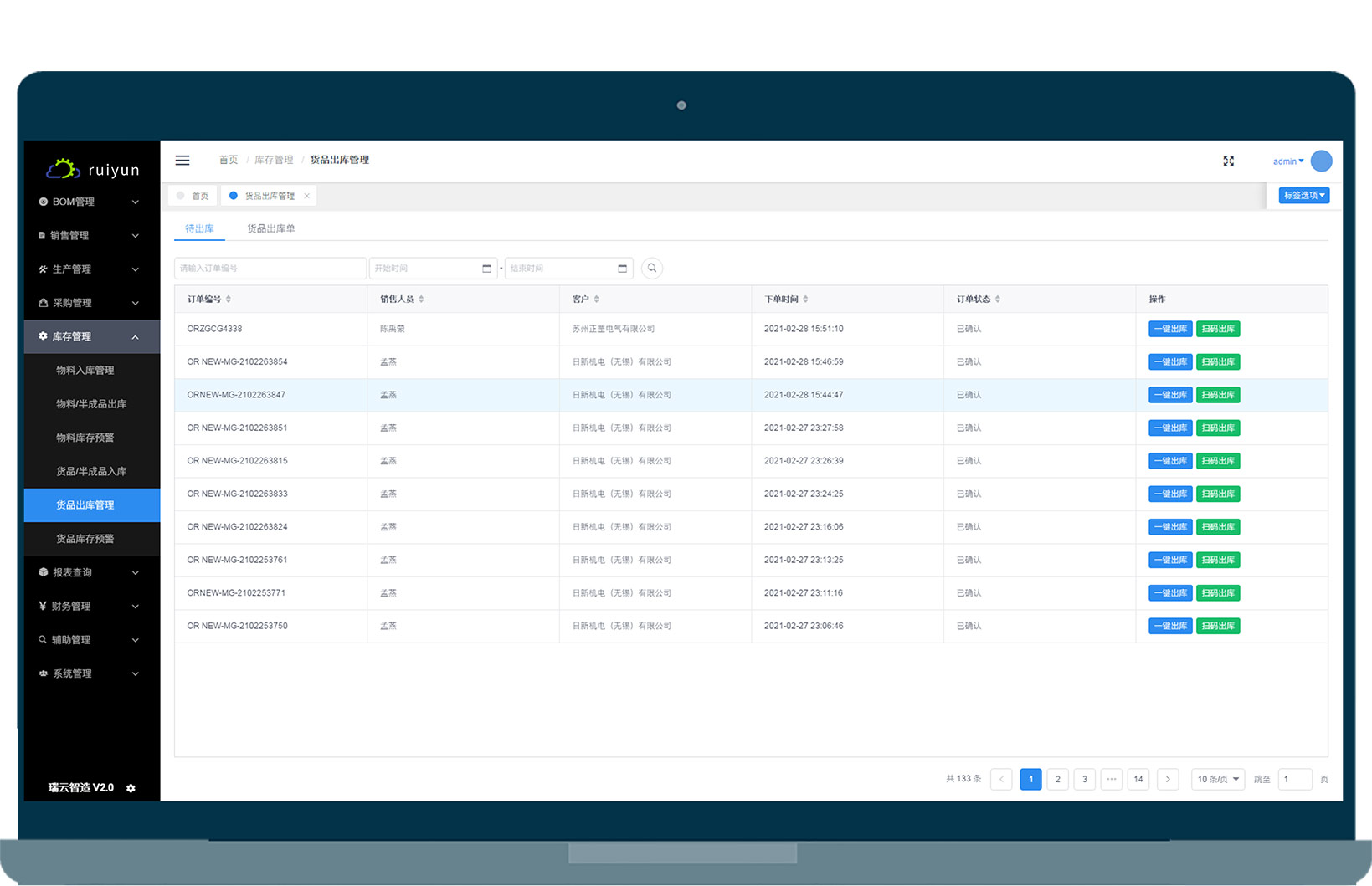Focus the 结束时间 date field

569,269
